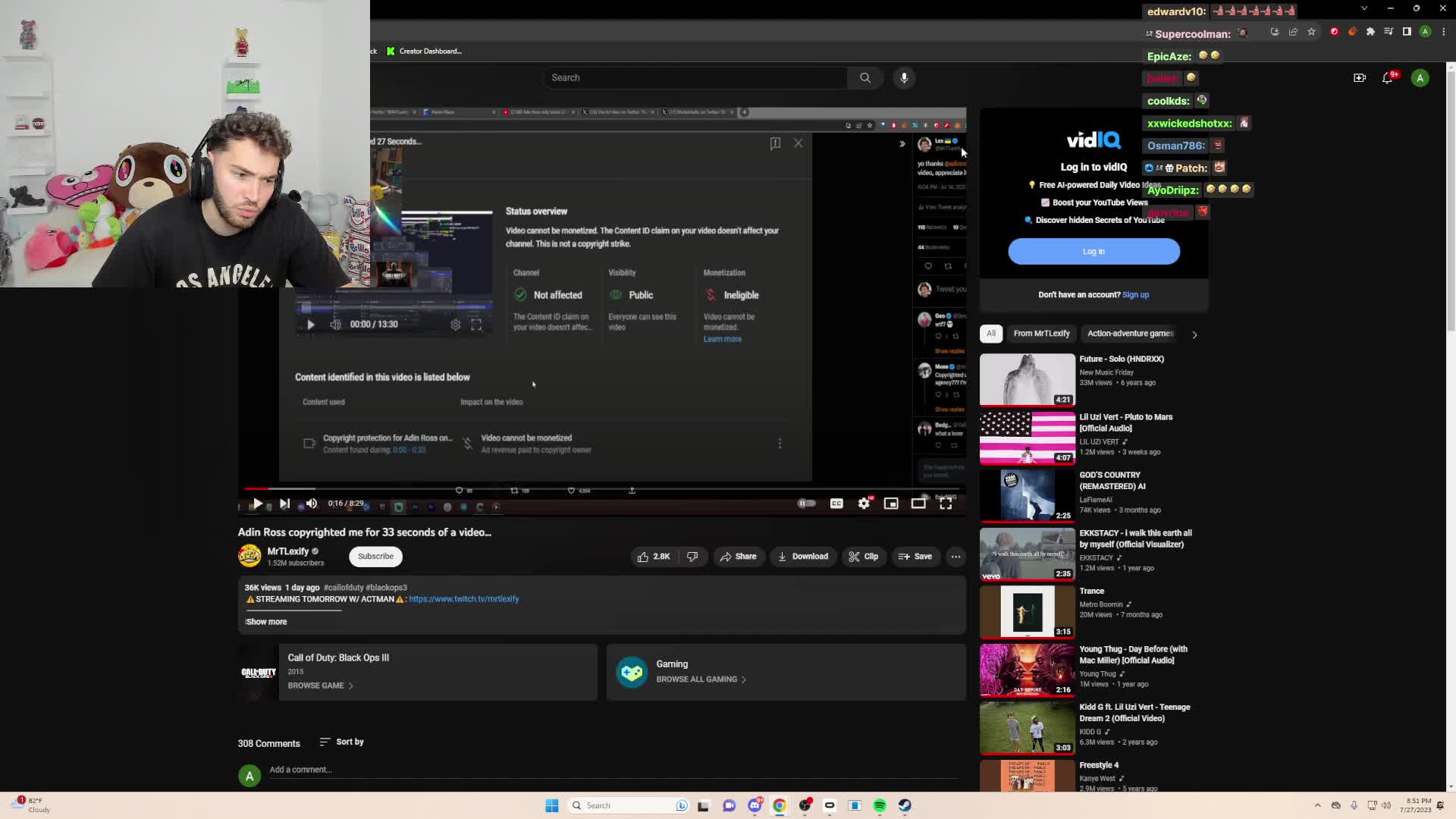Image resolution: width=1456 pixels, height=819 pixels.
Task: Open more actions menu beside Save
Action: pos(955,557)
